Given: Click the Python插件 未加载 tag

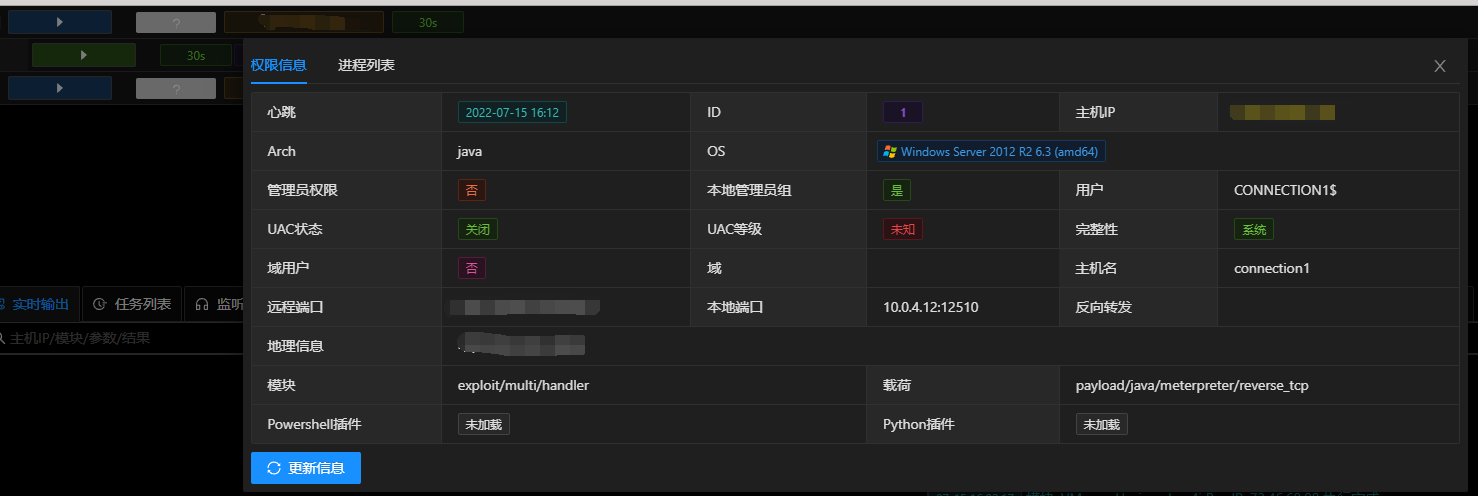Looking at the screenshot, I should [x=1101, y=424].
